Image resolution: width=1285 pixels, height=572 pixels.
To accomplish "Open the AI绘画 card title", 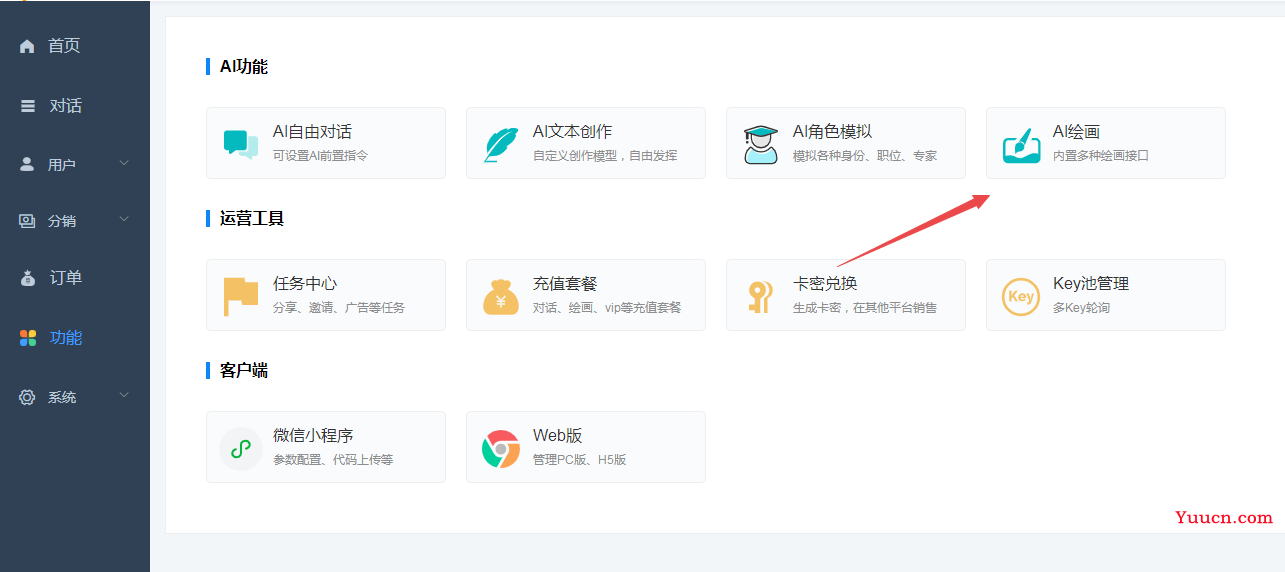I will click(x=1076, y=132).
